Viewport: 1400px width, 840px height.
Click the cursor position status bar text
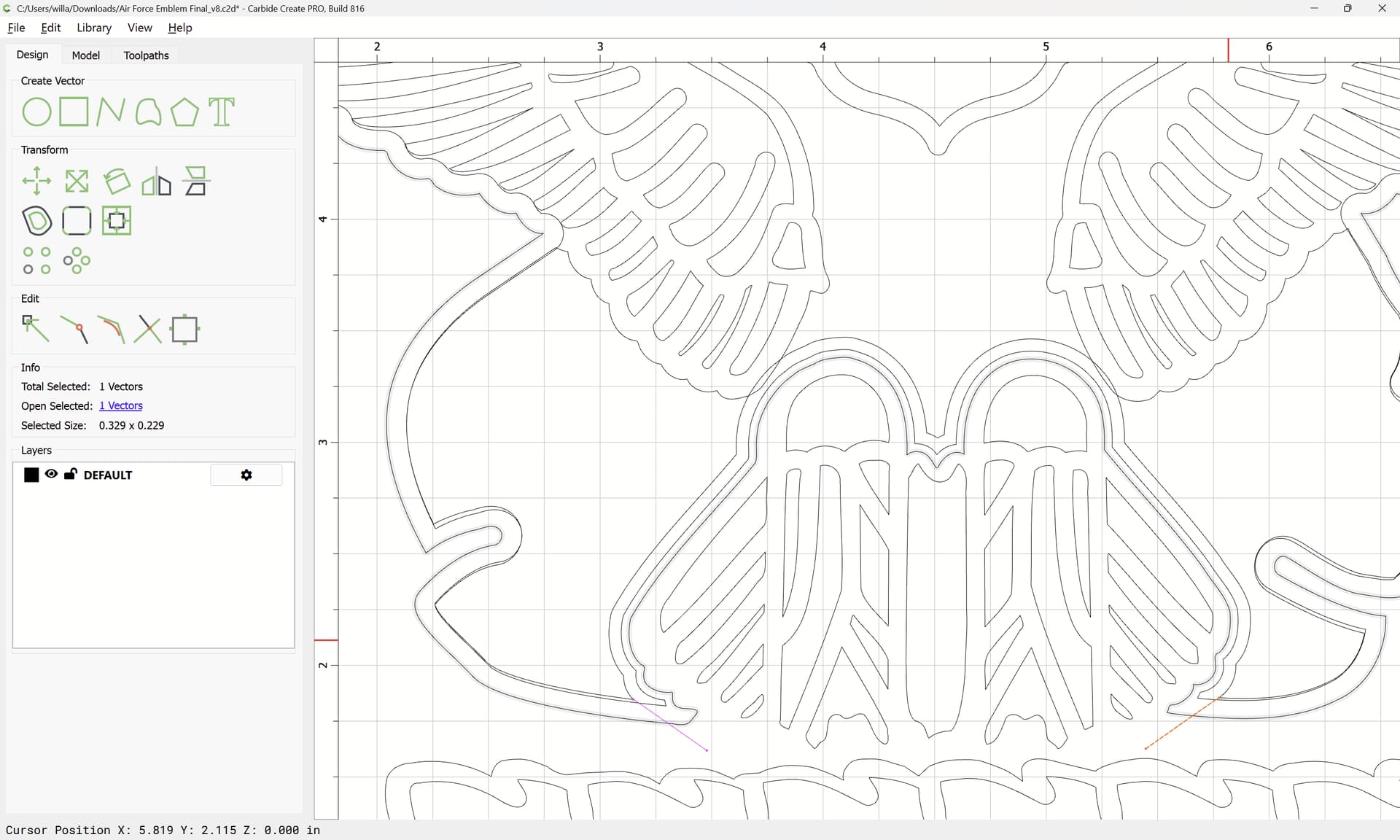pyautogui.click(x=163, y=831)
